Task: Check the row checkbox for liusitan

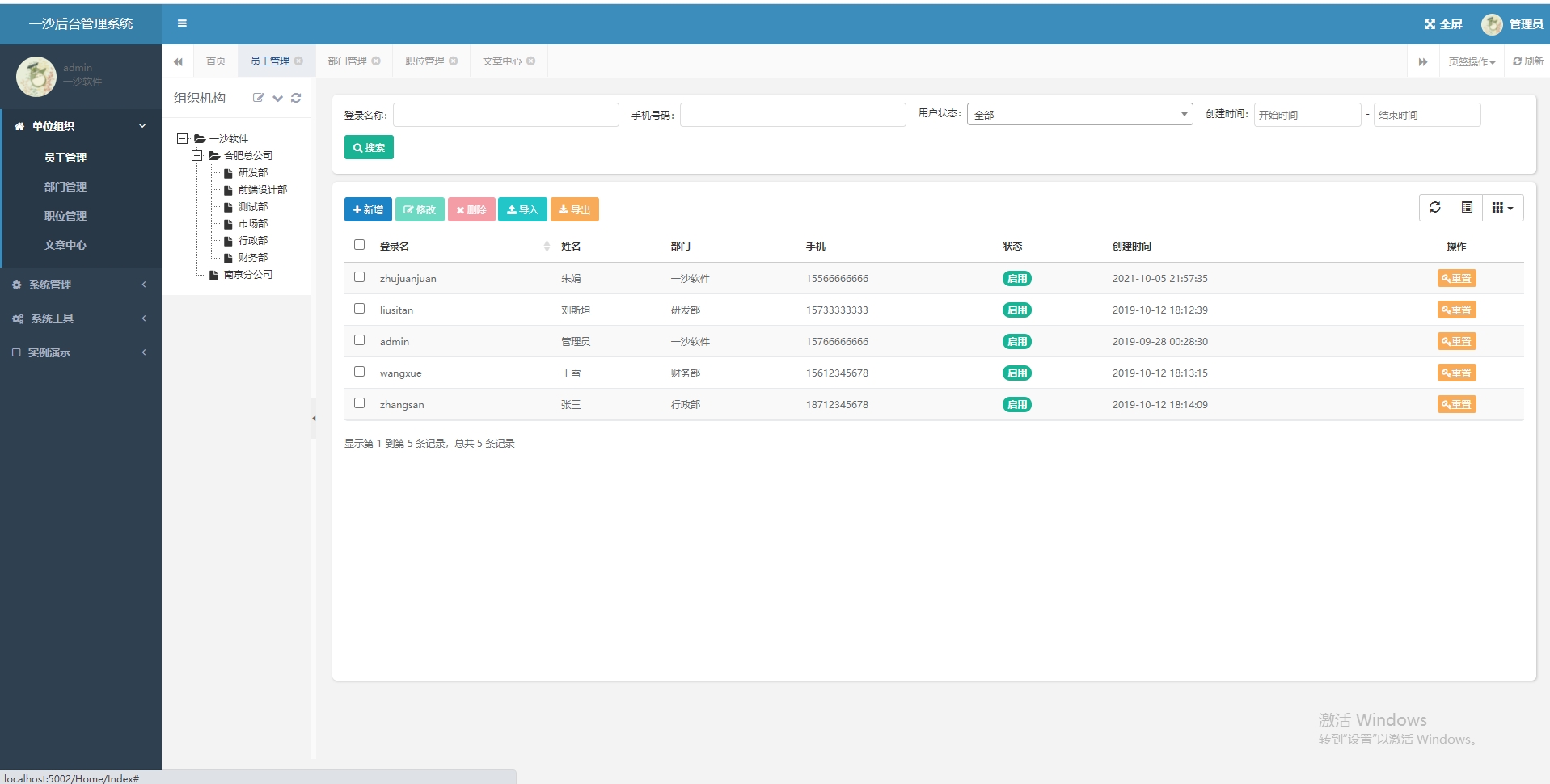Action: click(359, 308)
